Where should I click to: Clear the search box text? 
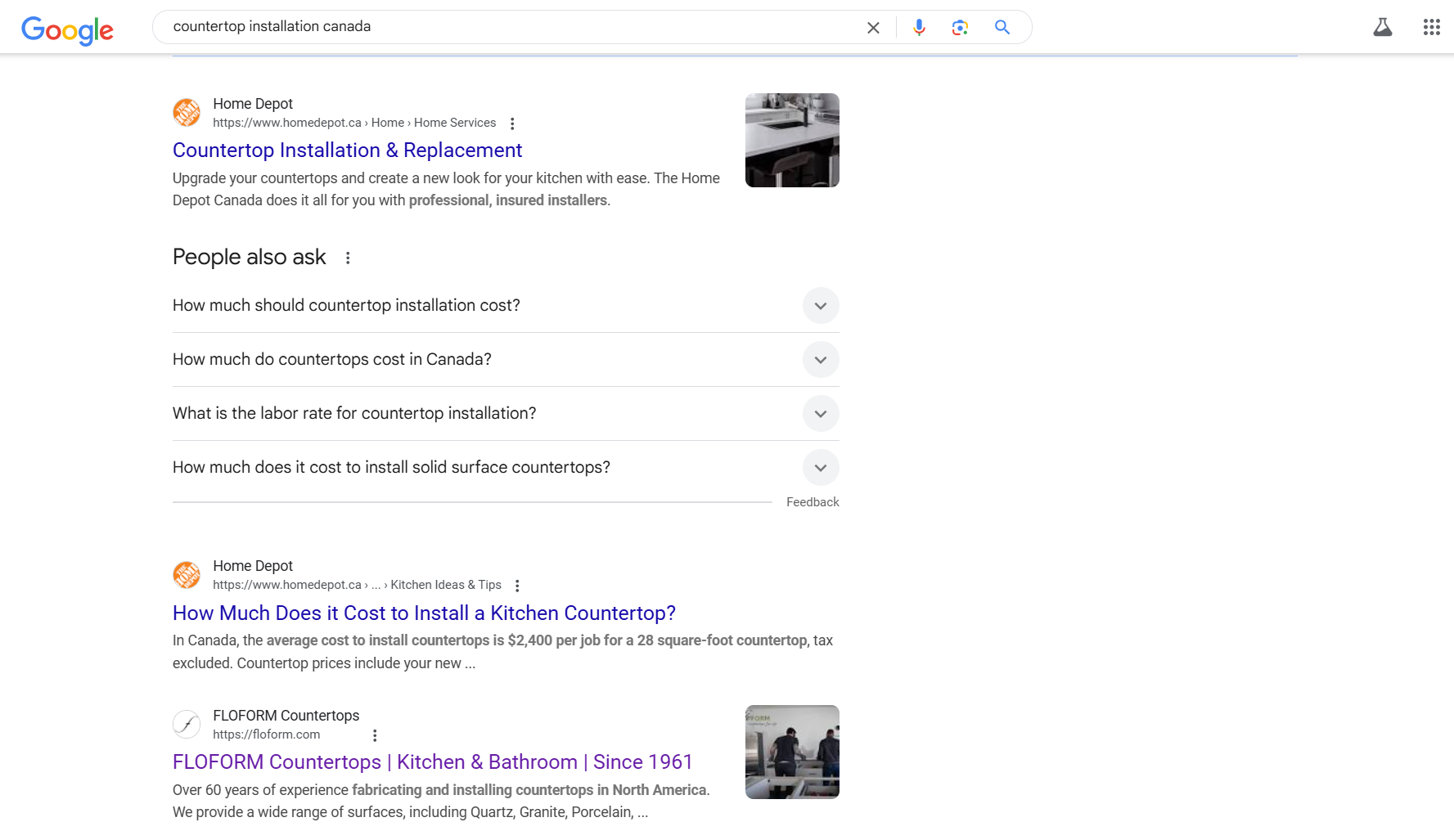point(873,28)
